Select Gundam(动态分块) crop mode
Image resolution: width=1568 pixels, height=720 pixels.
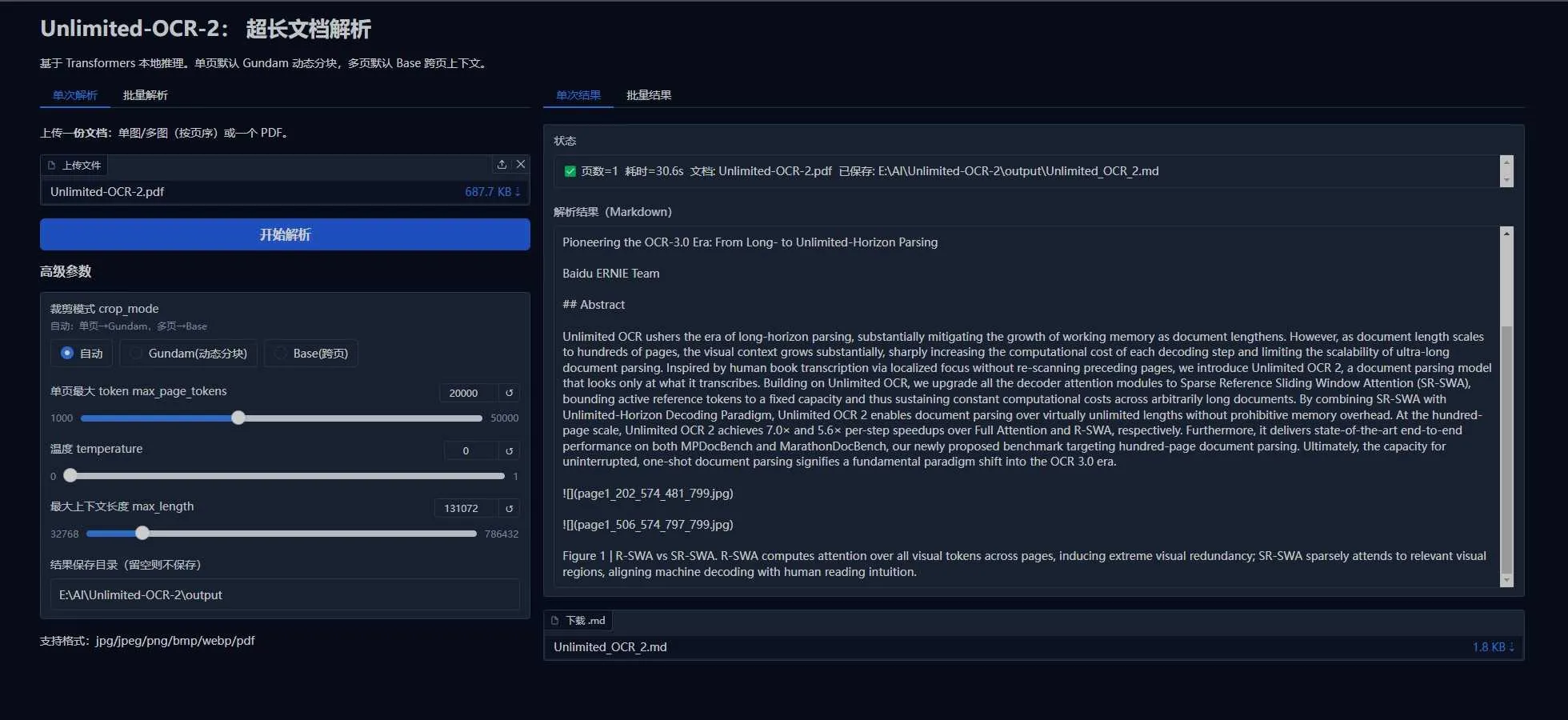(189, 353)
